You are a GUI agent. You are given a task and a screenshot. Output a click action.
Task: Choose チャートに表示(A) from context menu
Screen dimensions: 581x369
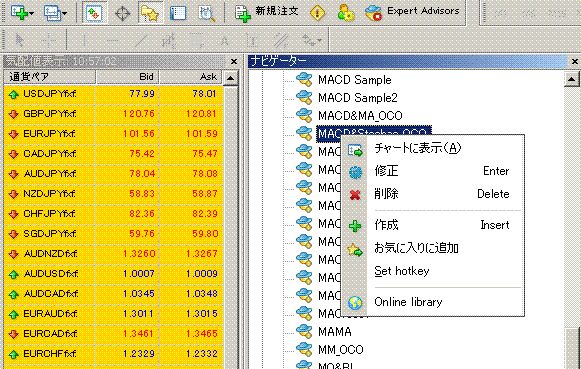pyautogui.click(x=432, y=148)
